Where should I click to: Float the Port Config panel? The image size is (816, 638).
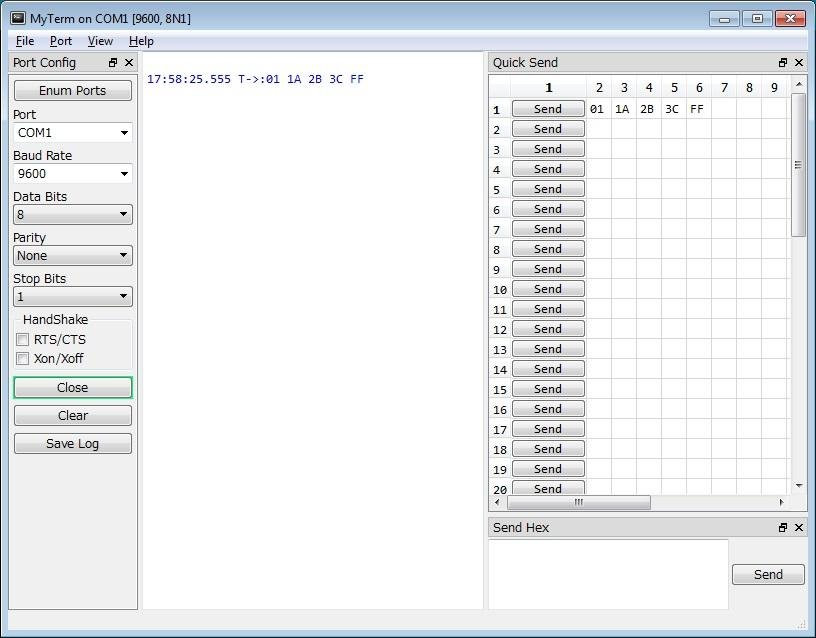tap(113, 63)
